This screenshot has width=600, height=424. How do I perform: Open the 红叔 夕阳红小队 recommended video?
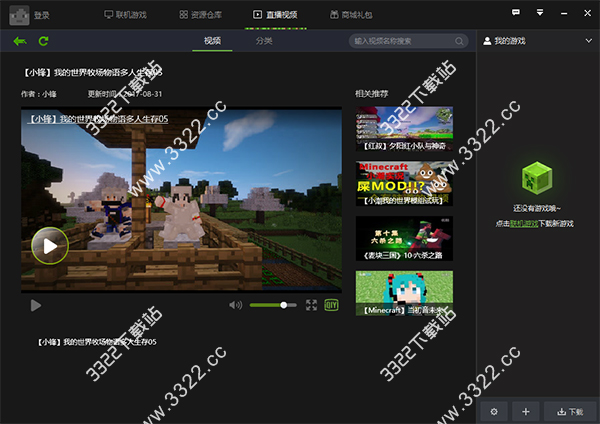(x=404, y=129)
